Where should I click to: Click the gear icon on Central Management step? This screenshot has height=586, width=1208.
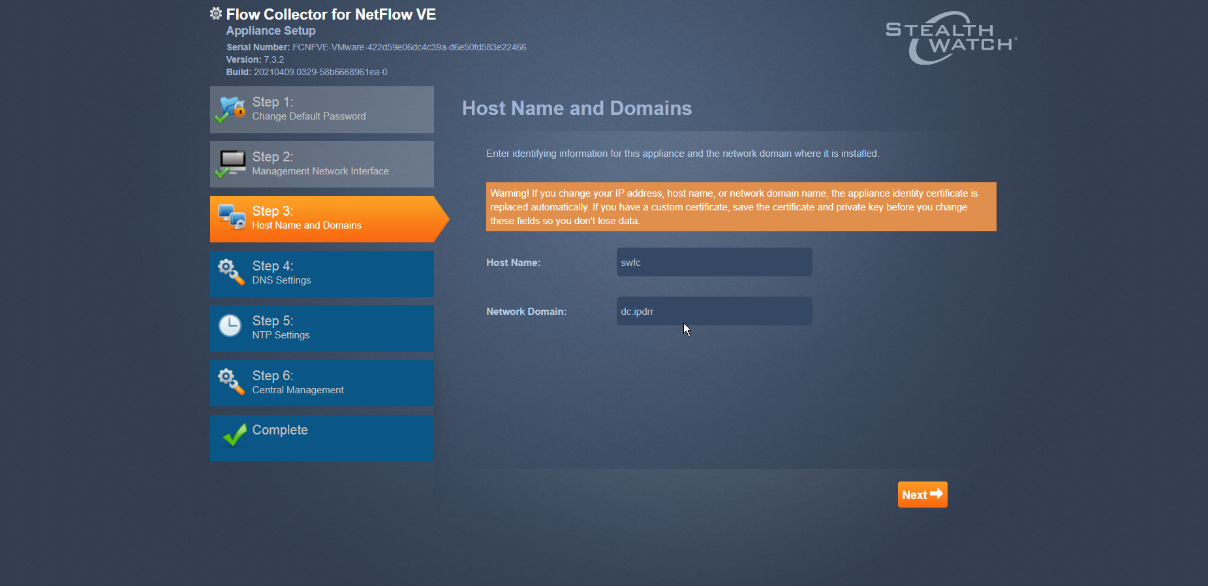[230, 378]
